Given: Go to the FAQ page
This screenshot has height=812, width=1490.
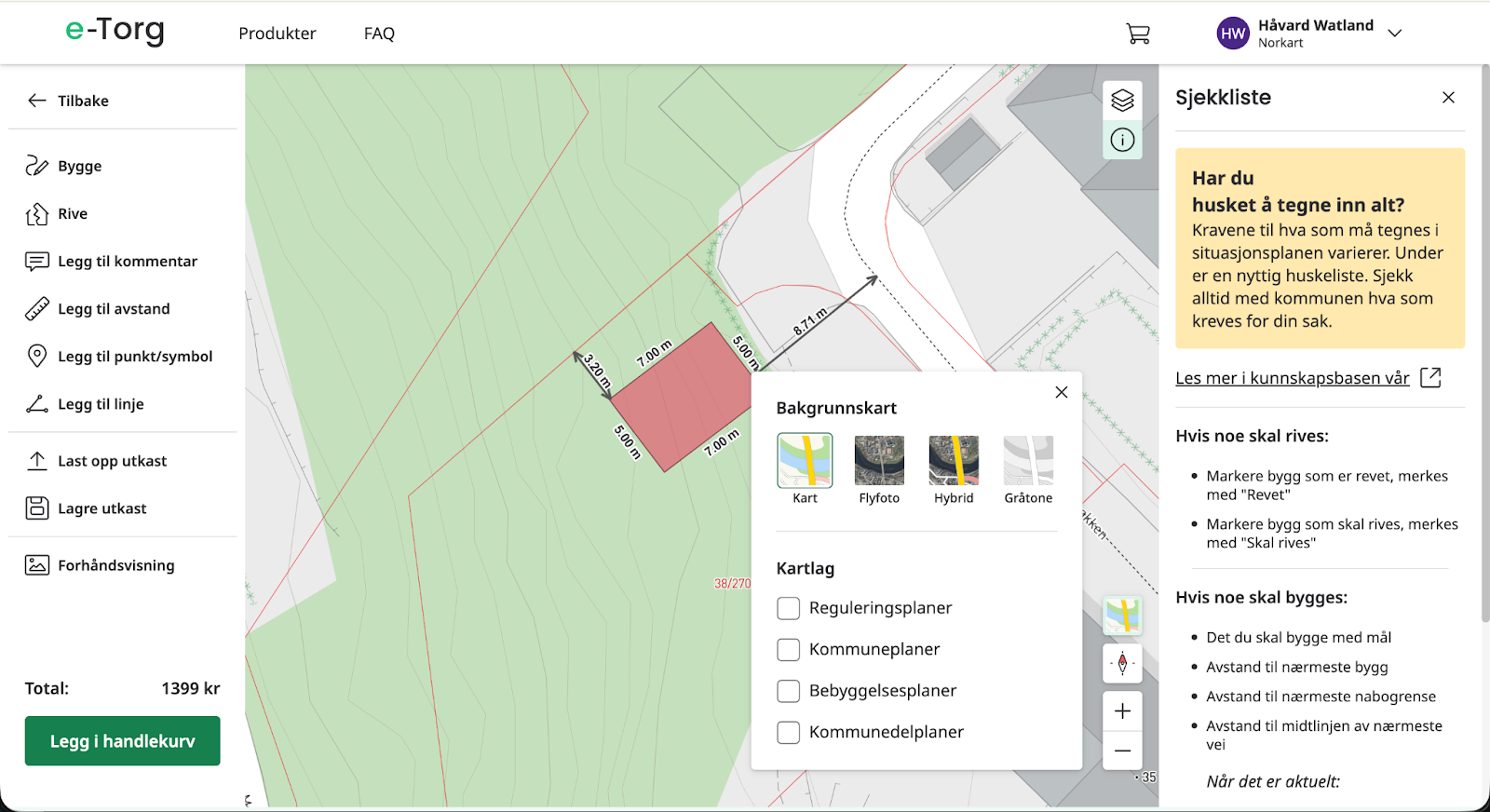Looking at the screenshot, I should coord(379,34).
